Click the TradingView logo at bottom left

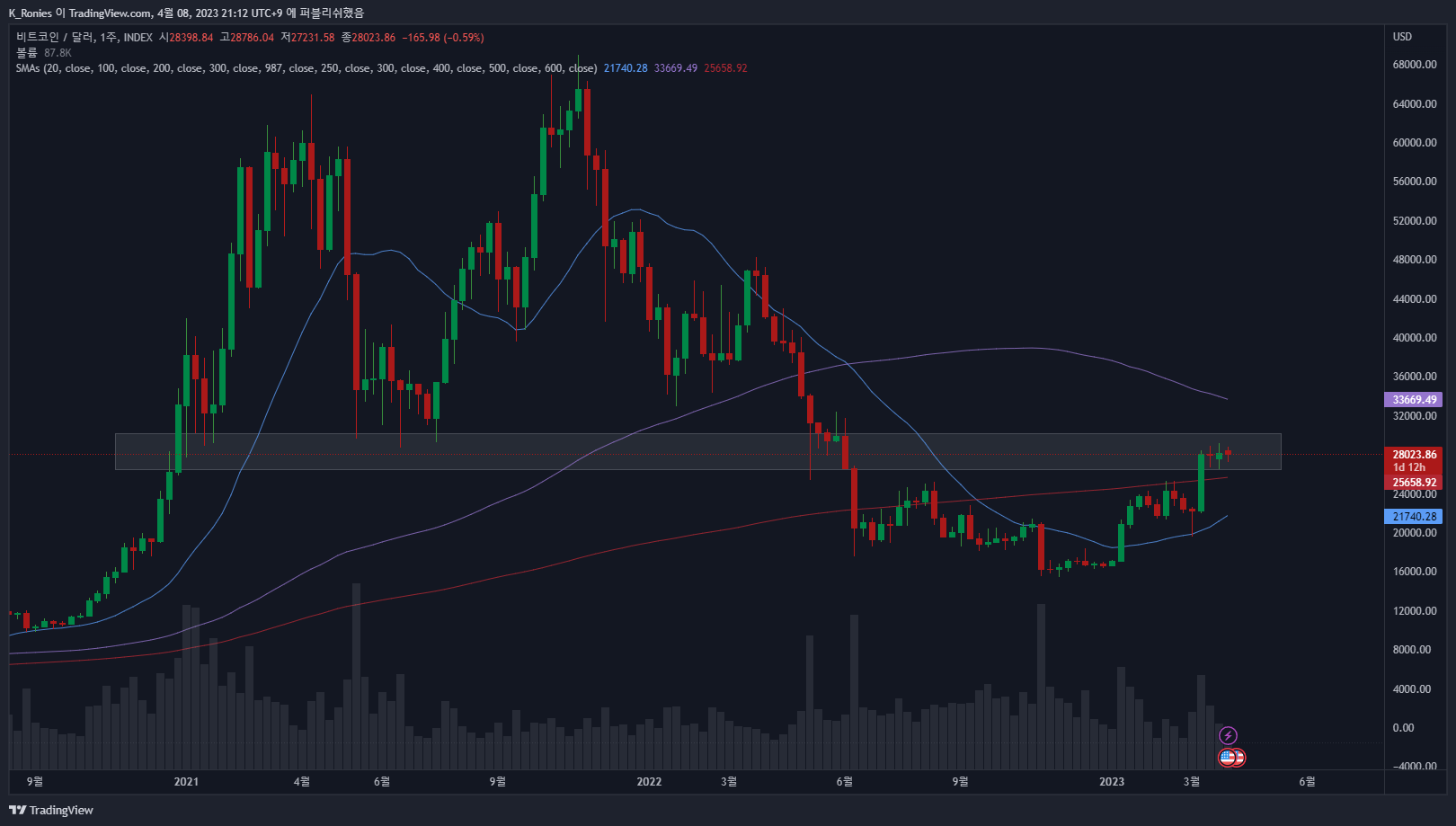click(51, 810)
